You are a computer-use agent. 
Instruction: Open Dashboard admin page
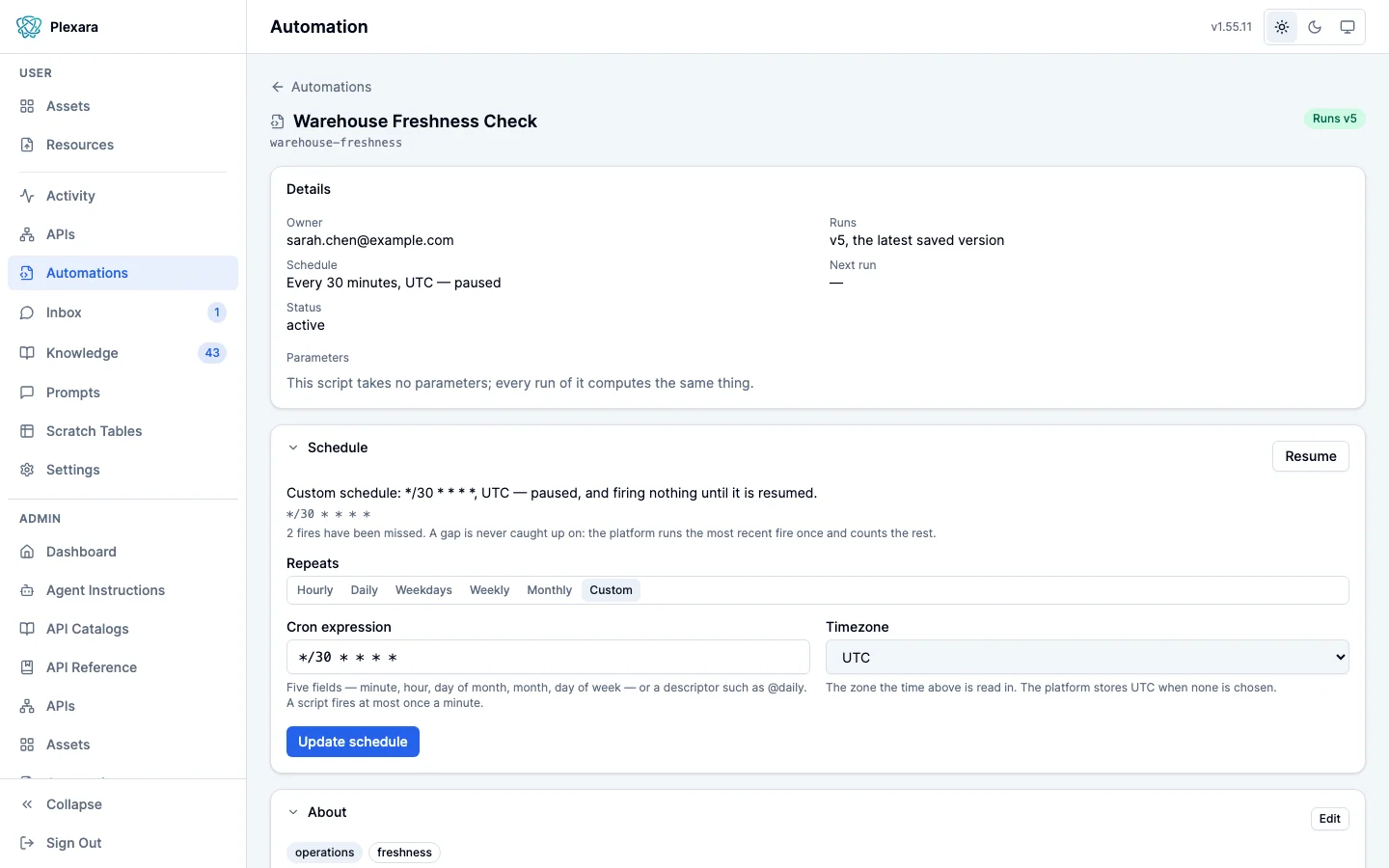tap(123, 552)
